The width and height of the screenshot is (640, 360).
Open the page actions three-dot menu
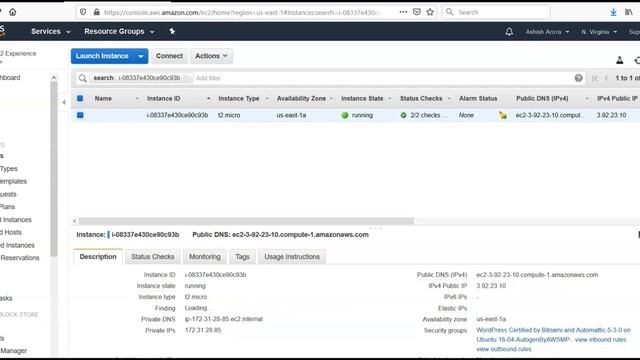coord(403,12)
